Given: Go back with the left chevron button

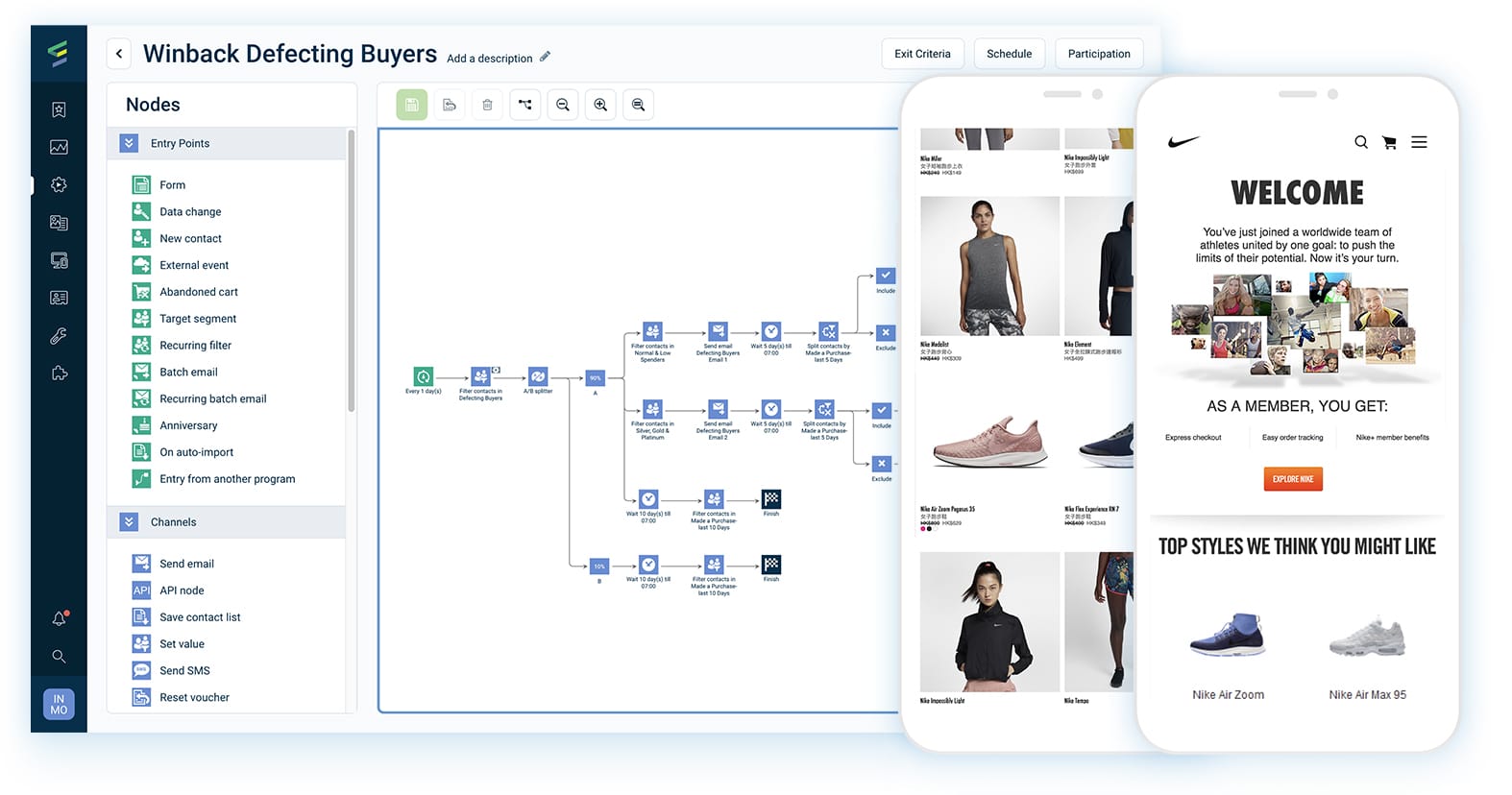Looking at the screenshot, I should click(119, 54).
